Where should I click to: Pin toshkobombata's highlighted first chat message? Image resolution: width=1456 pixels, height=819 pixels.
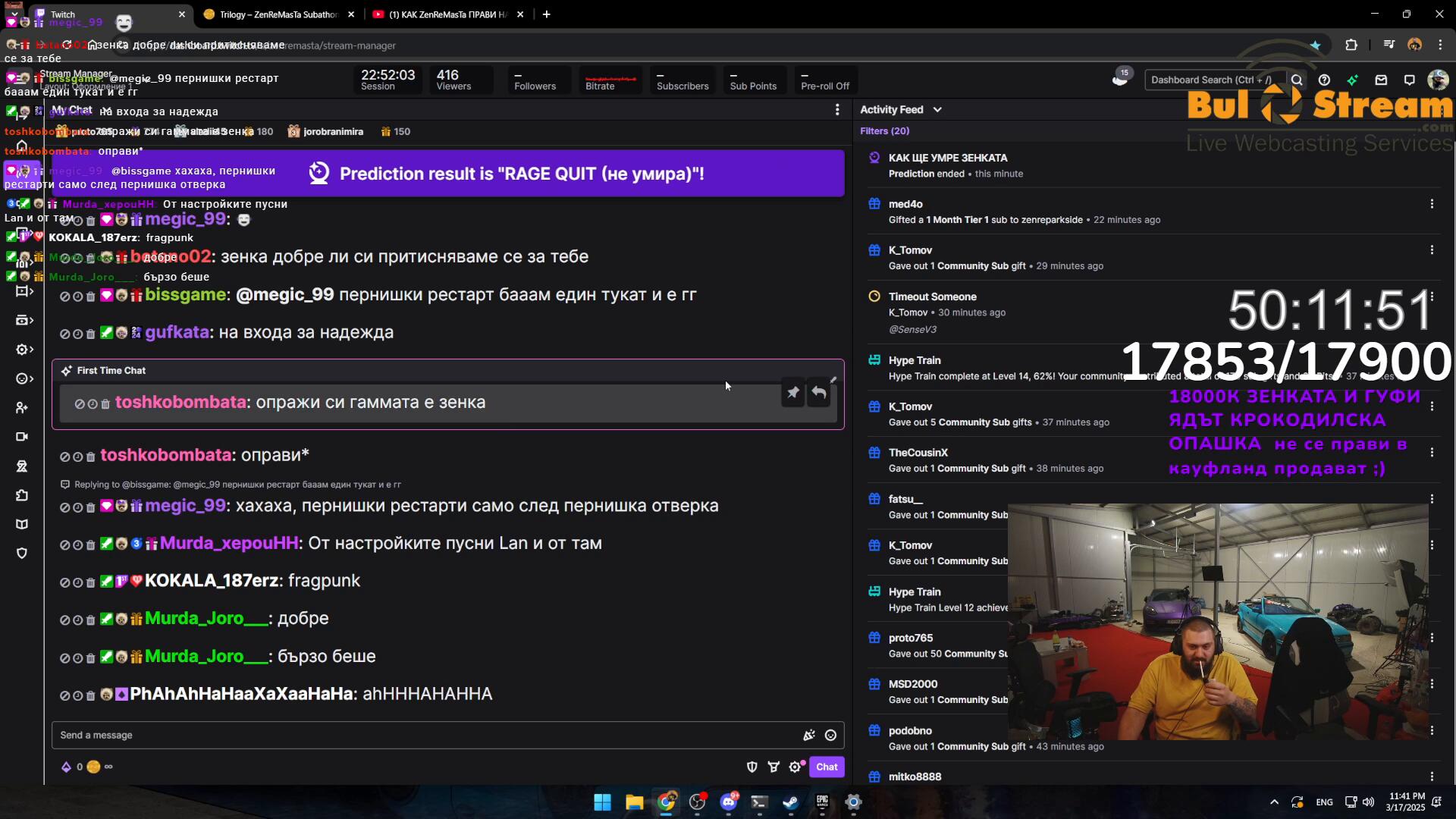(x=792, y=393)
